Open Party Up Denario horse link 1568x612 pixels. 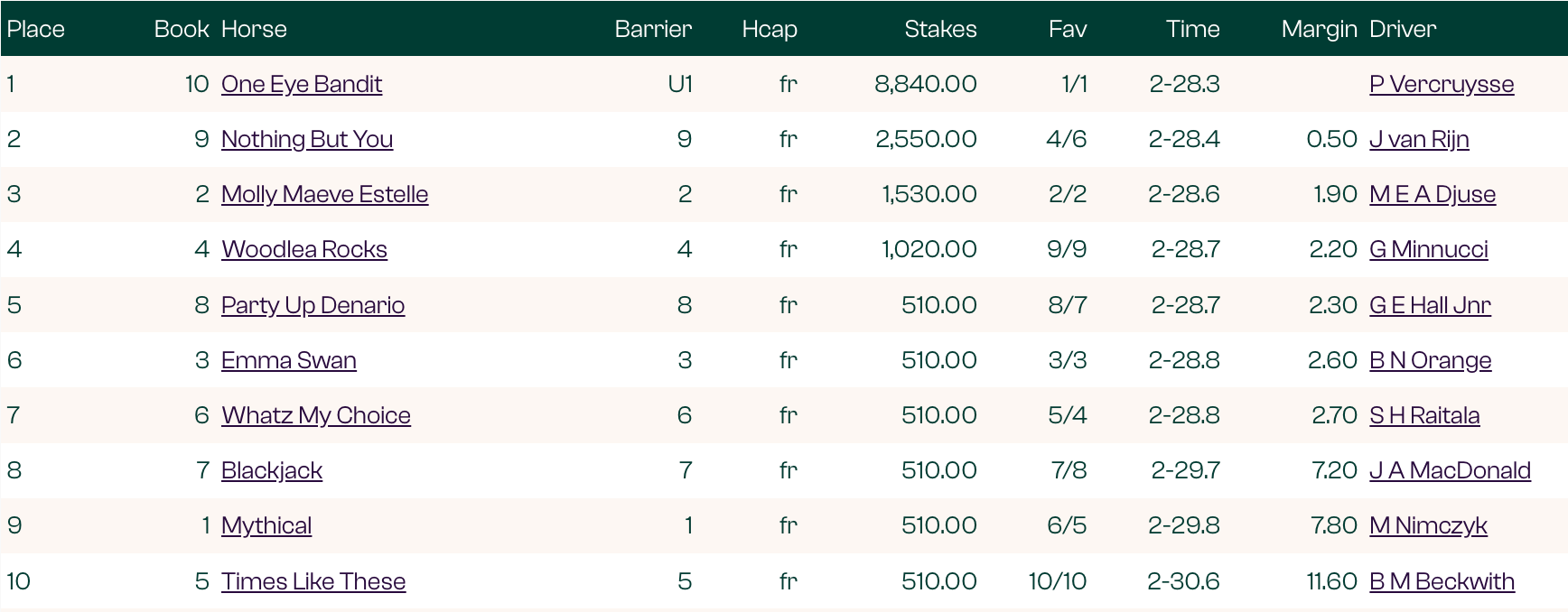click(313, 305)
